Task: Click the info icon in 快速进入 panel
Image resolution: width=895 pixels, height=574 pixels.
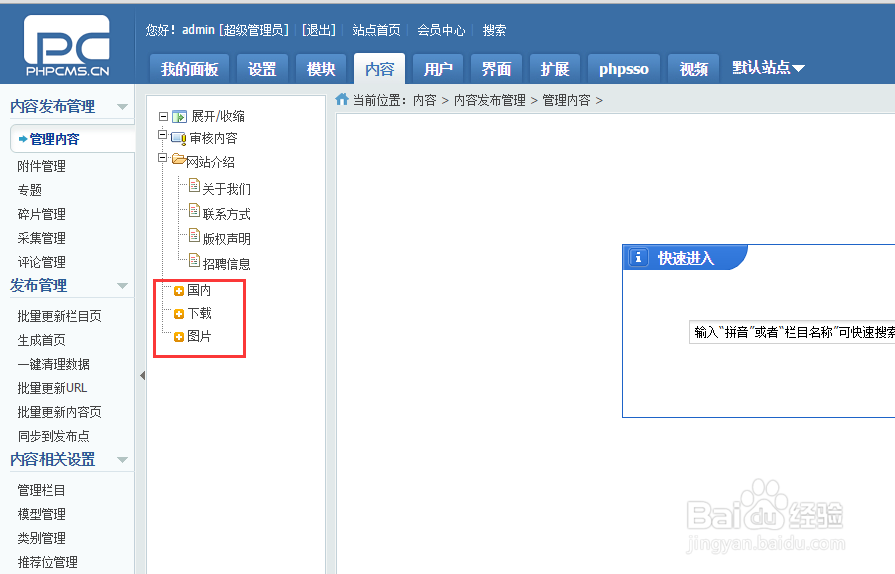Action: pyautogui.click(x=638, y=258)
